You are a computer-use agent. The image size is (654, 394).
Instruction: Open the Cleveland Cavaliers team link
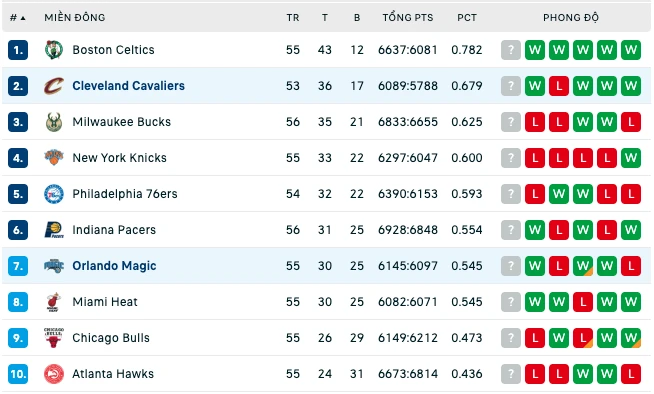point(128,86)
